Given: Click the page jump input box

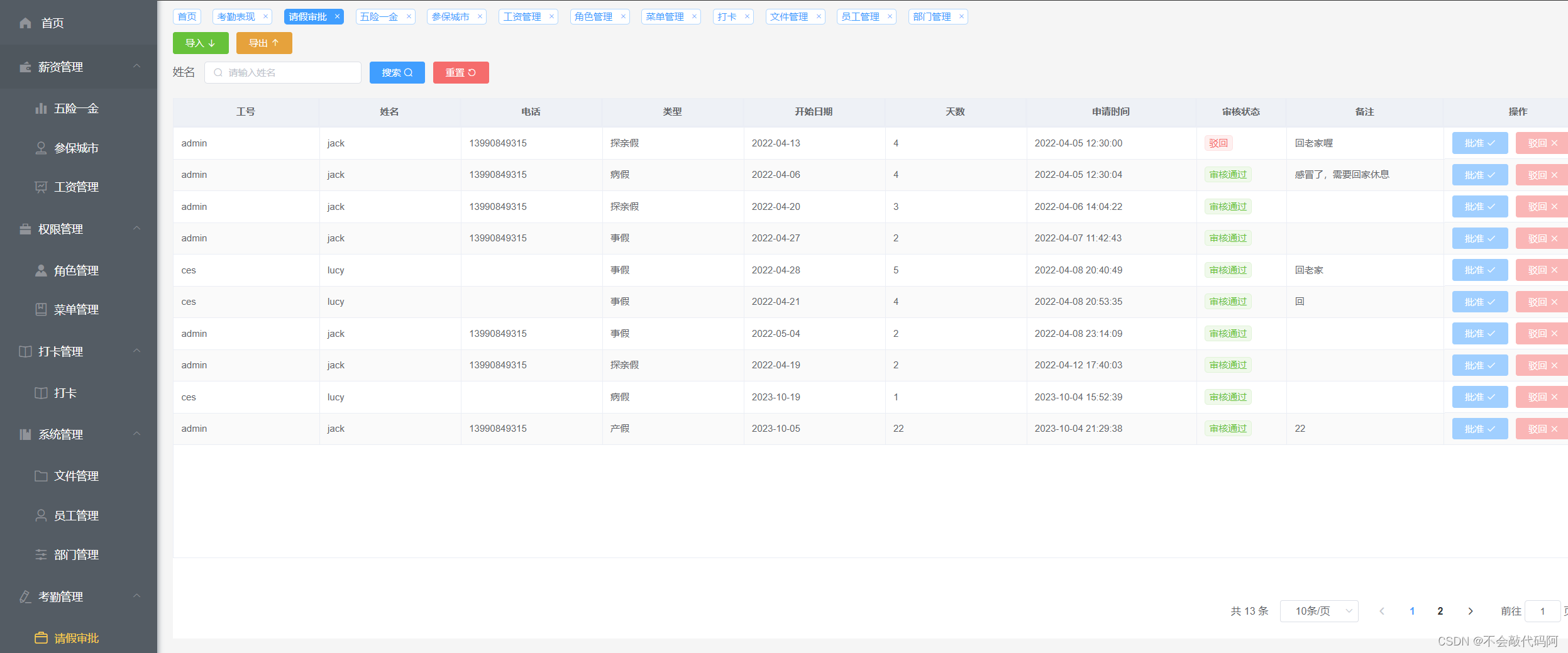Looking at the screenshot, I should [x=1543, y=611].
